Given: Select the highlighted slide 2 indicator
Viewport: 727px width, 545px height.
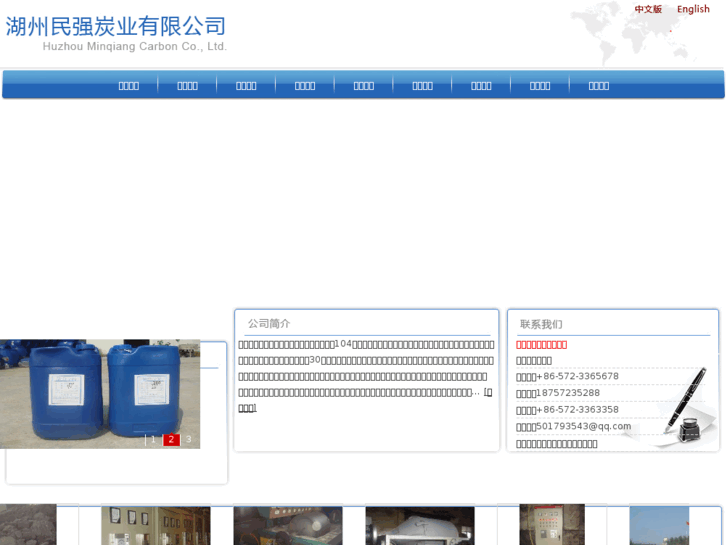Looking at the screenshot, I should [171, 439].
